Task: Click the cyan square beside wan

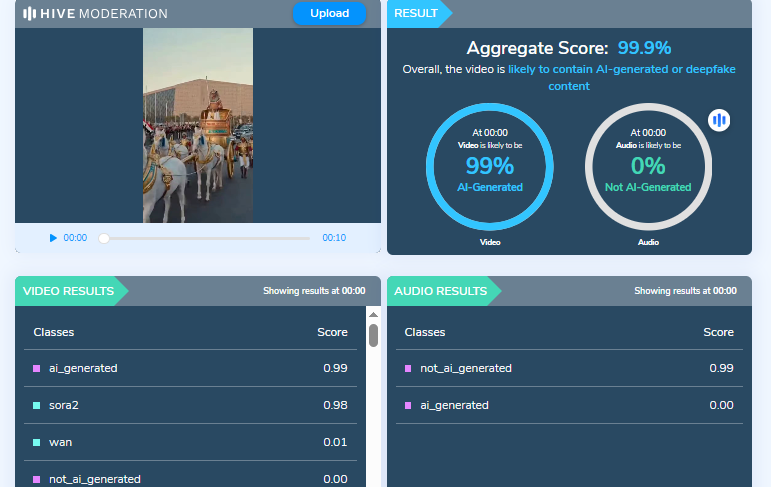Action: pyautogui.click(x=37, y=442)
